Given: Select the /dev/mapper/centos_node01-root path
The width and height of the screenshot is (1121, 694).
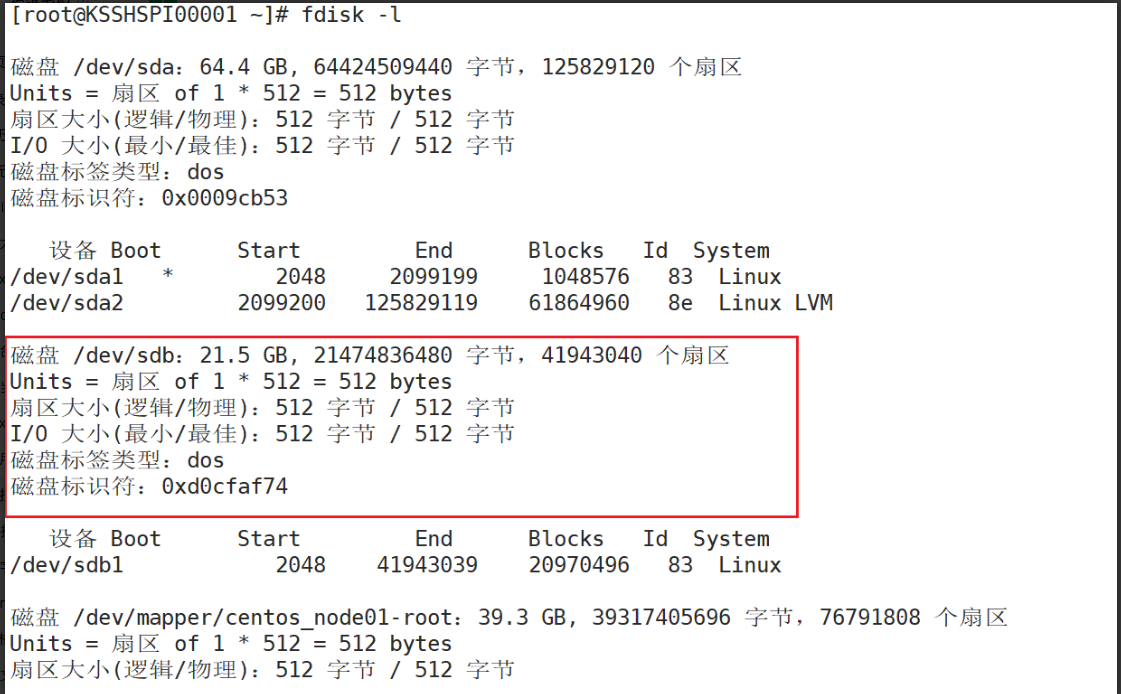Looking at the screenshot, I should tap(262, 618).
